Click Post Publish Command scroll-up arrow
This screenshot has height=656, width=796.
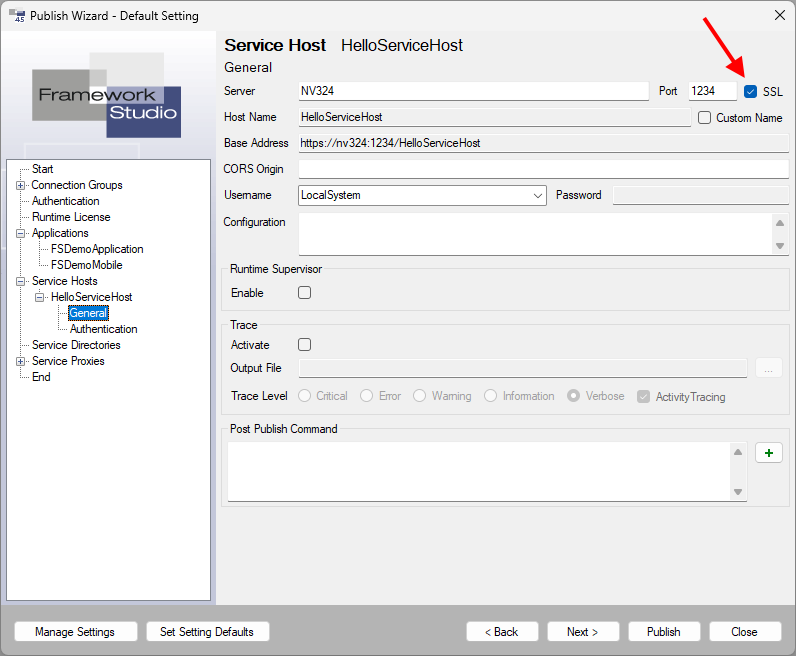[738, 453]
